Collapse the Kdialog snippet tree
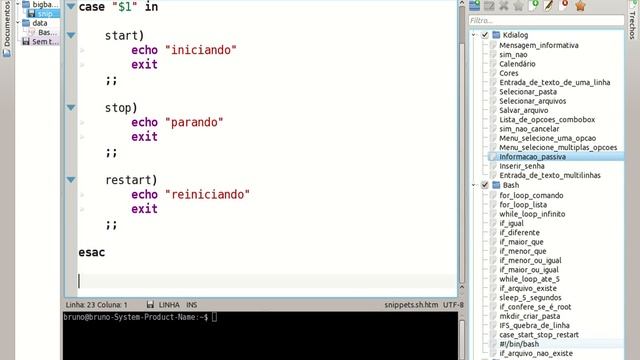 click(474, 35)
